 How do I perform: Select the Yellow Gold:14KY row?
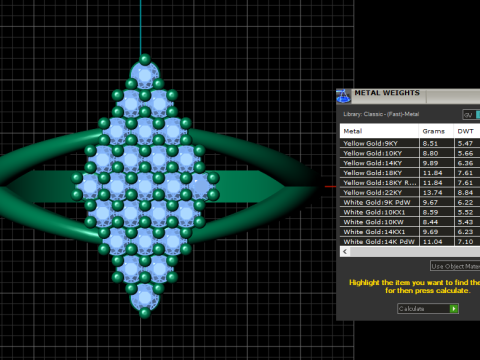[x=410, y=163]
